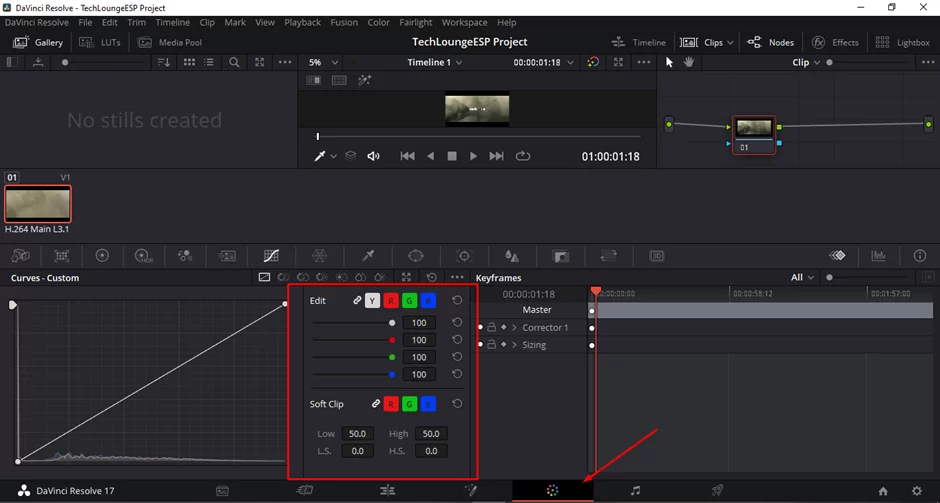Toggle Edit channel ganging link

click(x=357, y=300)
